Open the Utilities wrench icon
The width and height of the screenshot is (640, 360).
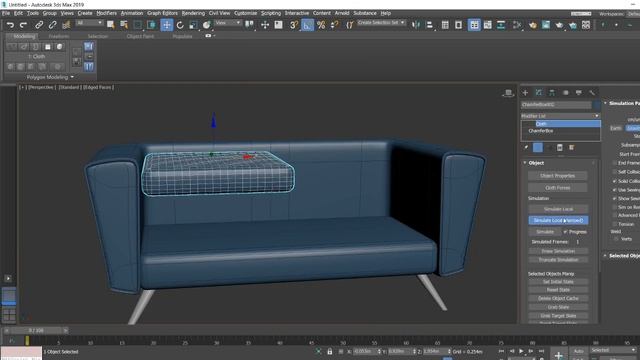[x=592, y=93]
